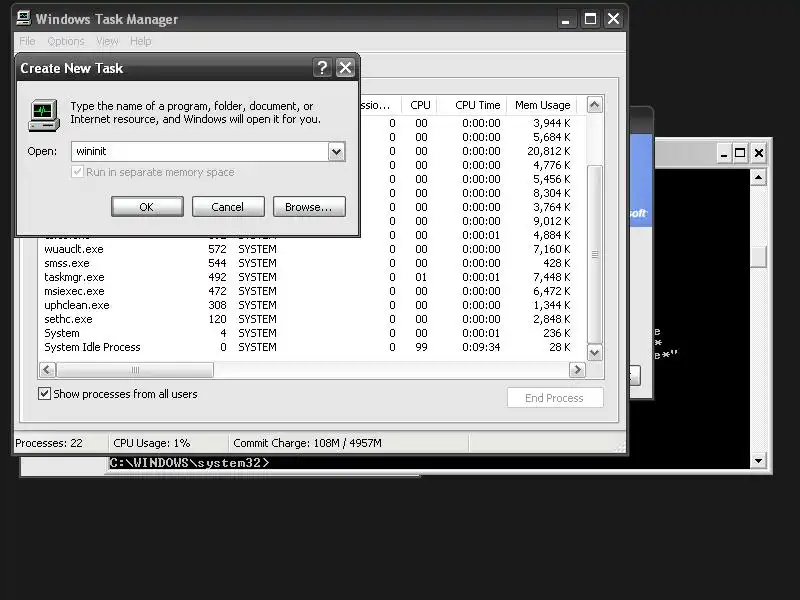The image size is (800, 600).
Task: Close the command prompt window behind
Action: [x=759, y=153]
